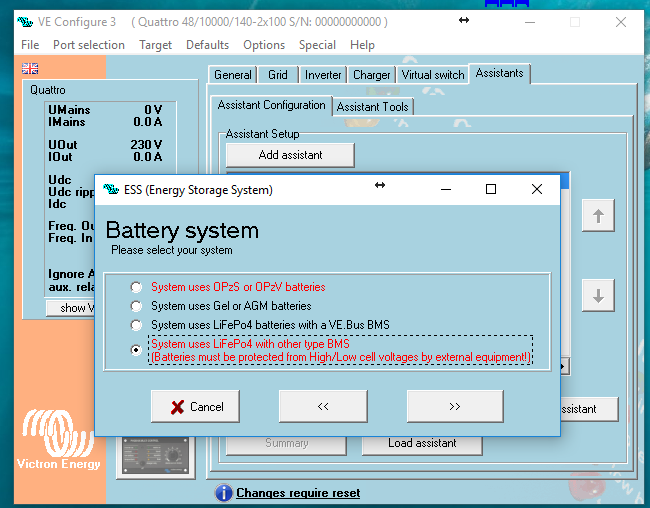Switch to Virtual switch tab

tap(433, 75)
